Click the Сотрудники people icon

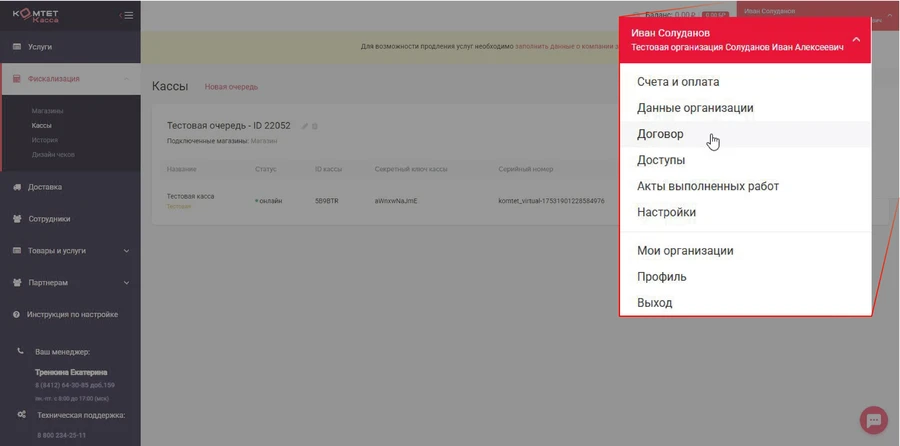click(17, 219)
